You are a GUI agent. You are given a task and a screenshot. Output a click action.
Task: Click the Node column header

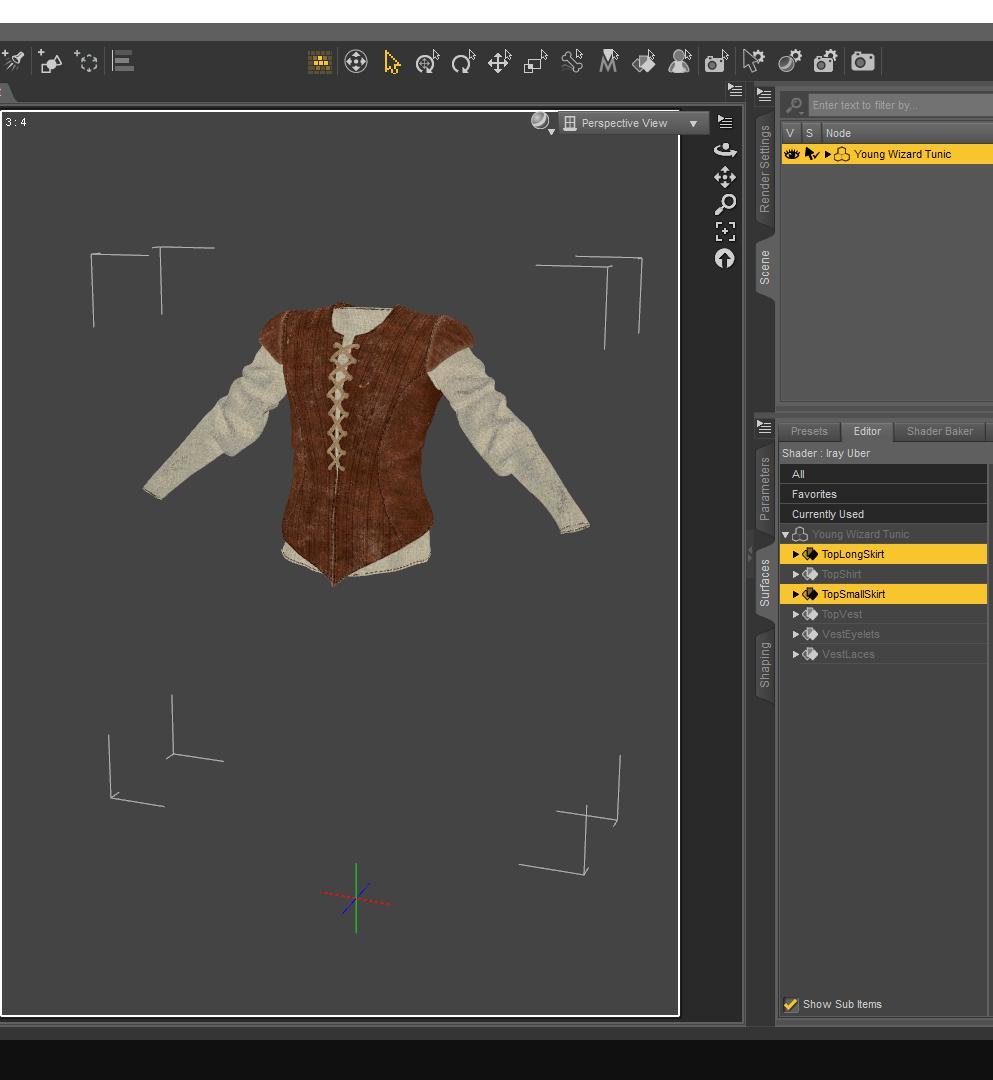[906, 133]
